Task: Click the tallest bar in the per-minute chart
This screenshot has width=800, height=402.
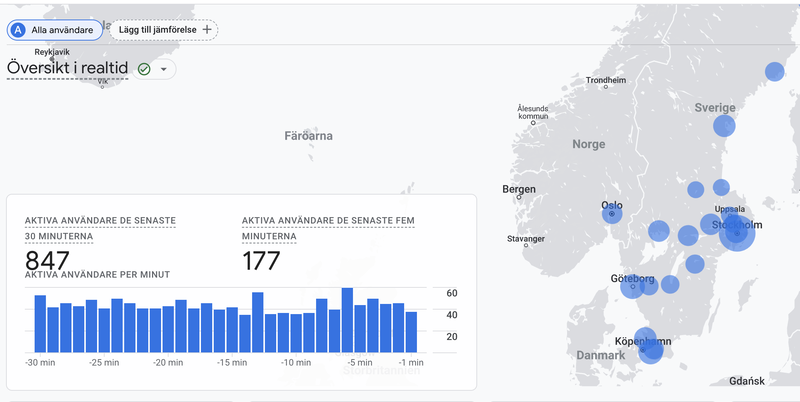Action: tap(347, 320)
